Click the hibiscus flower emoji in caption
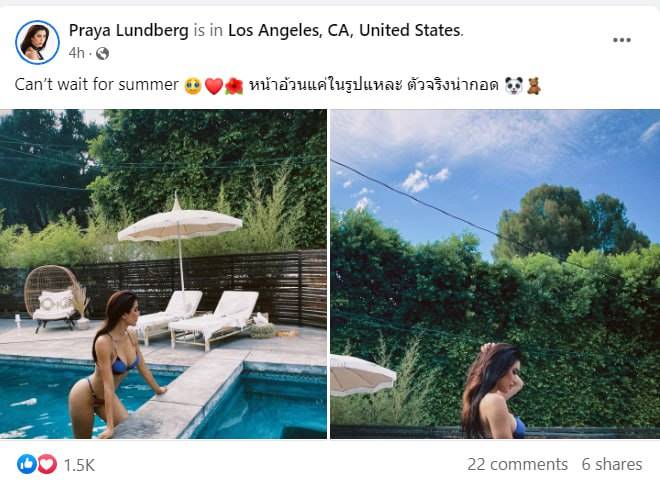The image size is (660, 487). coord(234,86)
